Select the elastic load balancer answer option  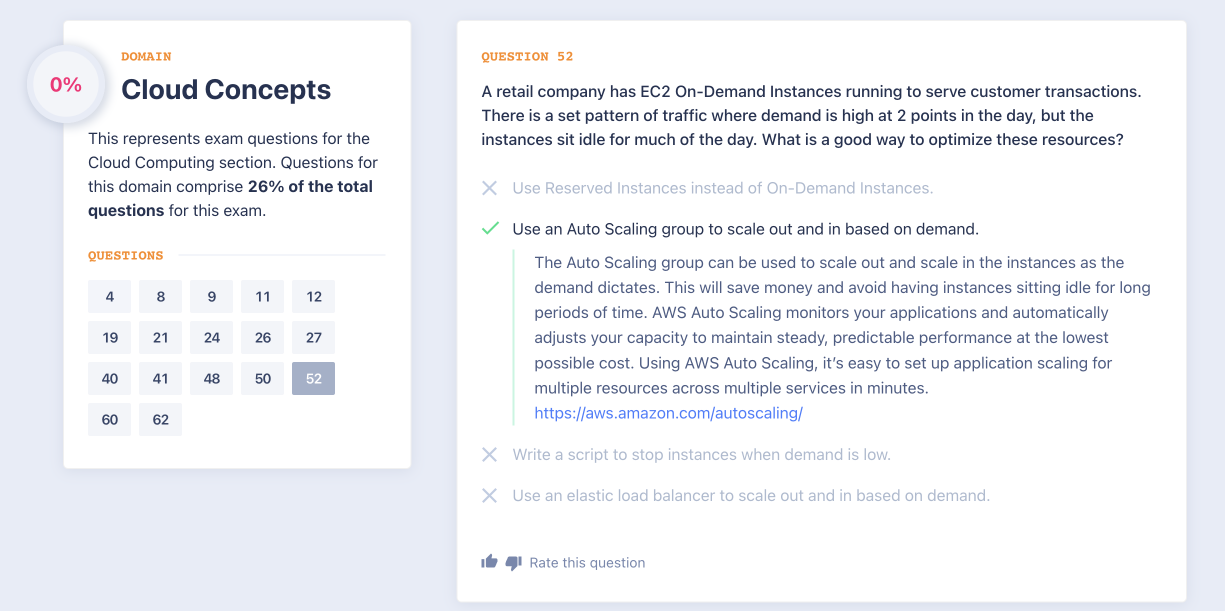(x=751, y=496)
